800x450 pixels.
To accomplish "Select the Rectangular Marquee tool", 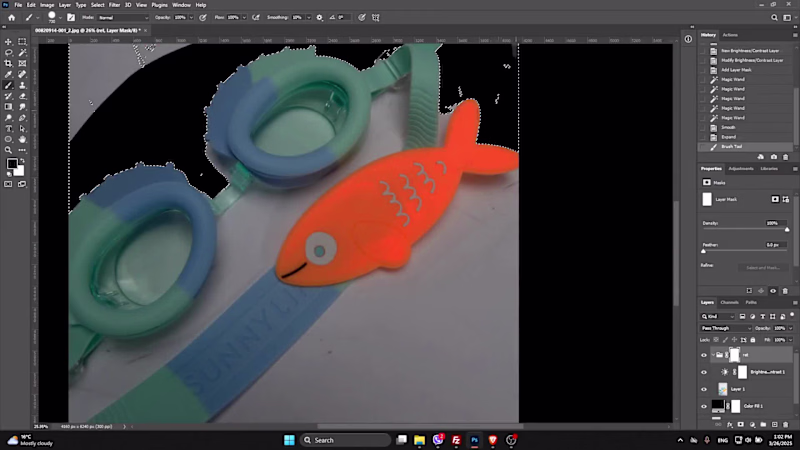I will tap(22, 42).
